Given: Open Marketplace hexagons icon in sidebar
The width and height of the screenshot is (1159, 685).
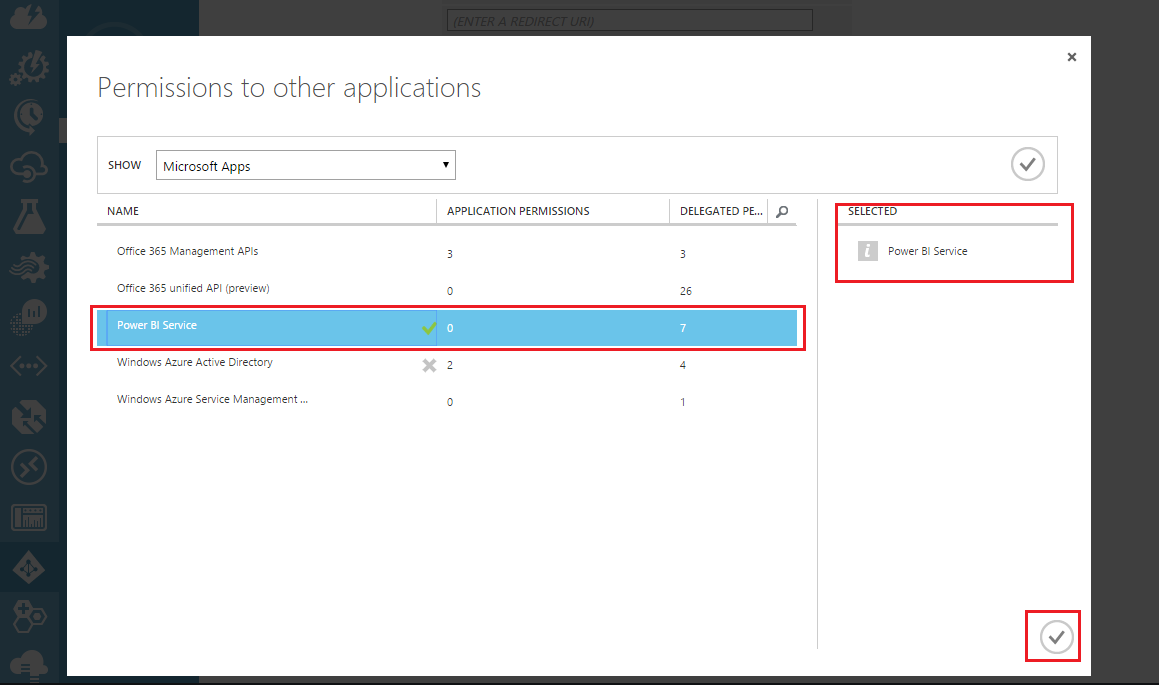Looking at the screenshot, I should (x=29, y=616).
